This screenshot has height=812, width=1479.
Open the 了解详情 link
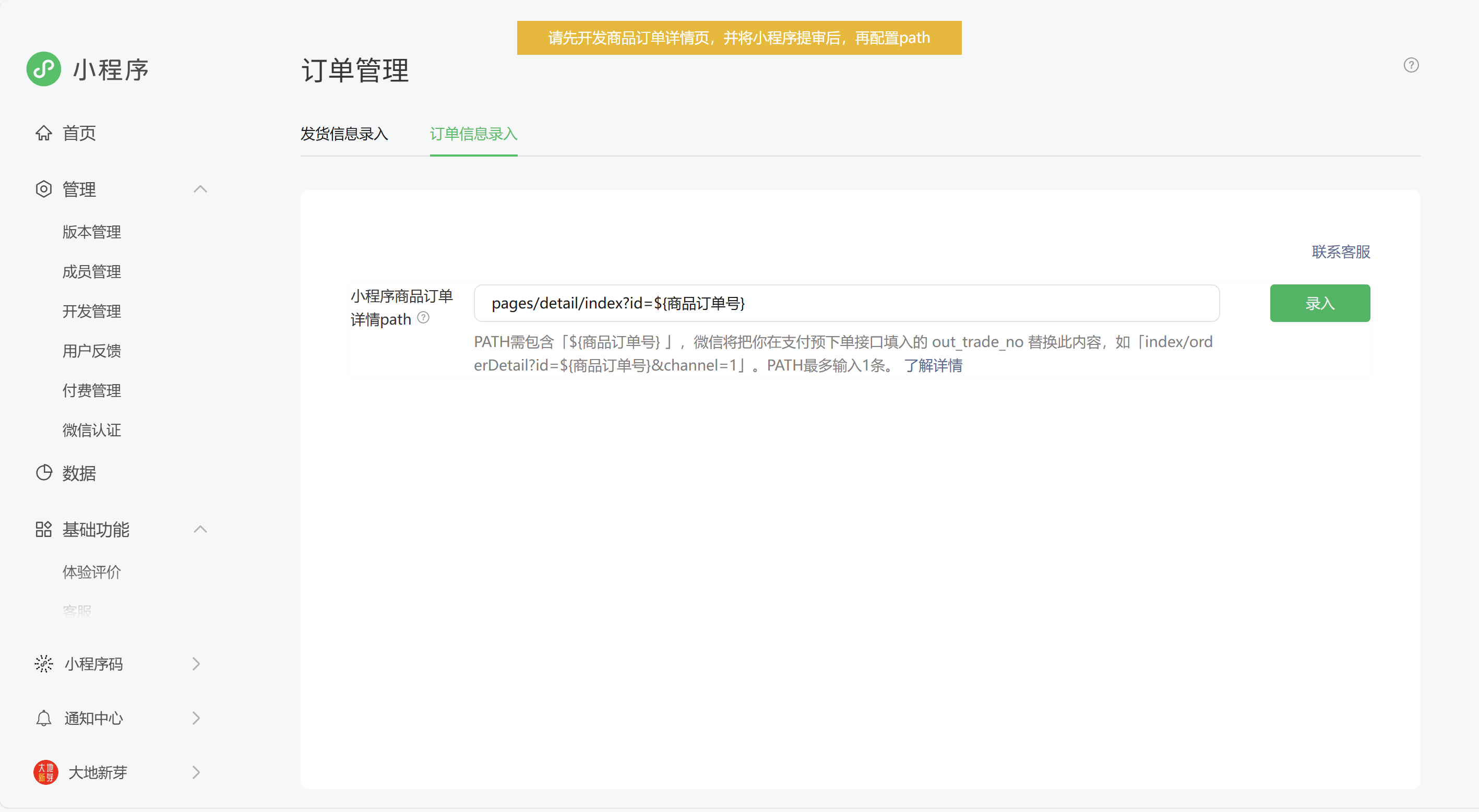(933, 365)
